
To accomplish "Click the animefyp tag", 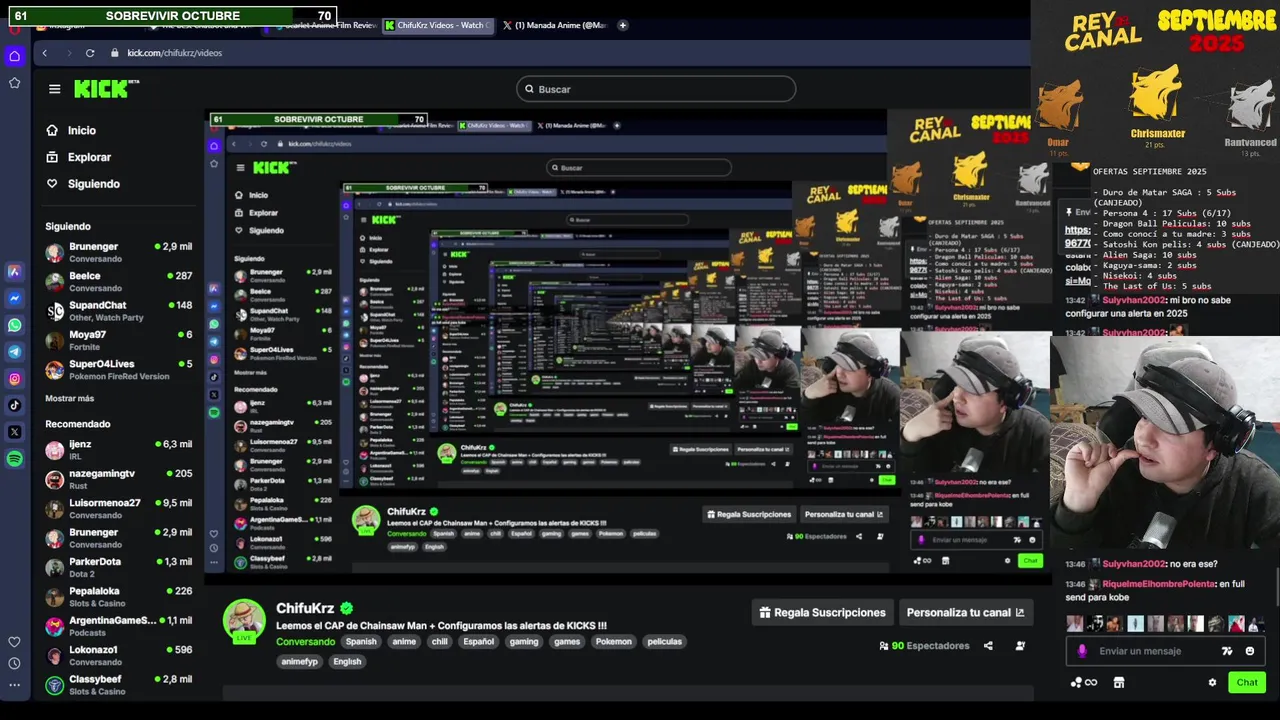I will (x=299, y=661).
